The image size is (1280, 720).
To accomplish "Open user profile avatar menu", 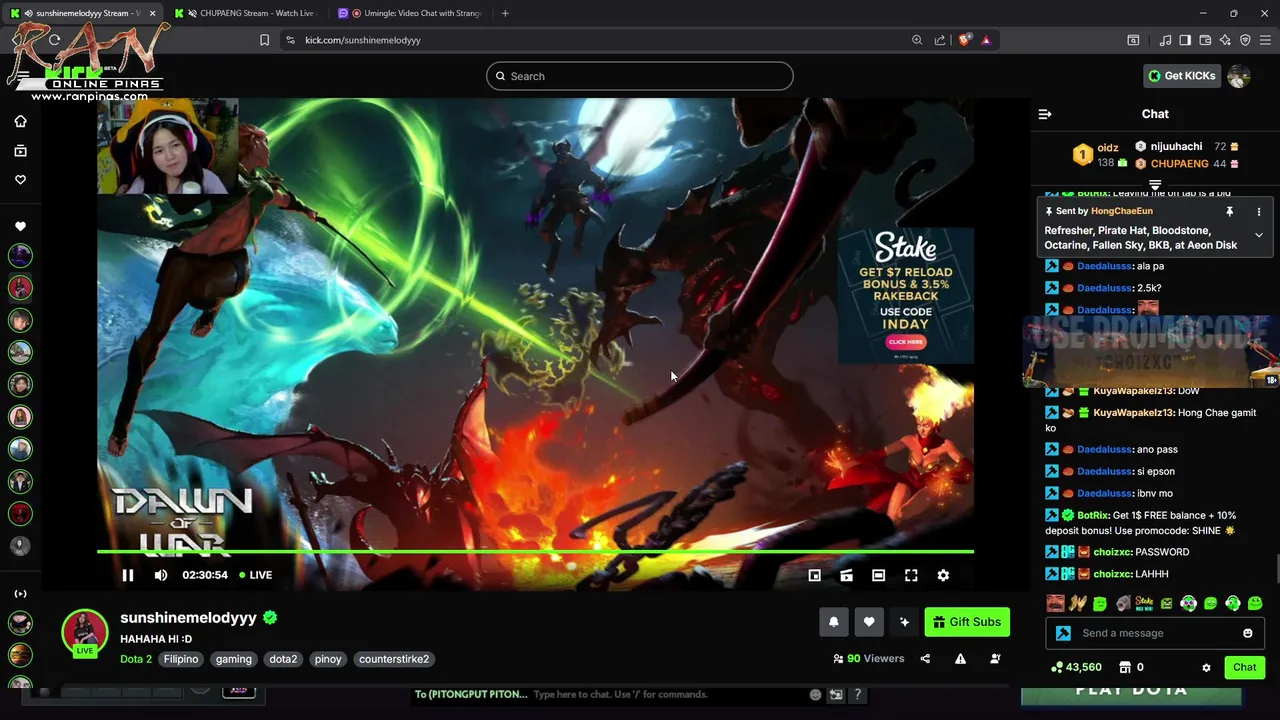I will (1239, 76).
